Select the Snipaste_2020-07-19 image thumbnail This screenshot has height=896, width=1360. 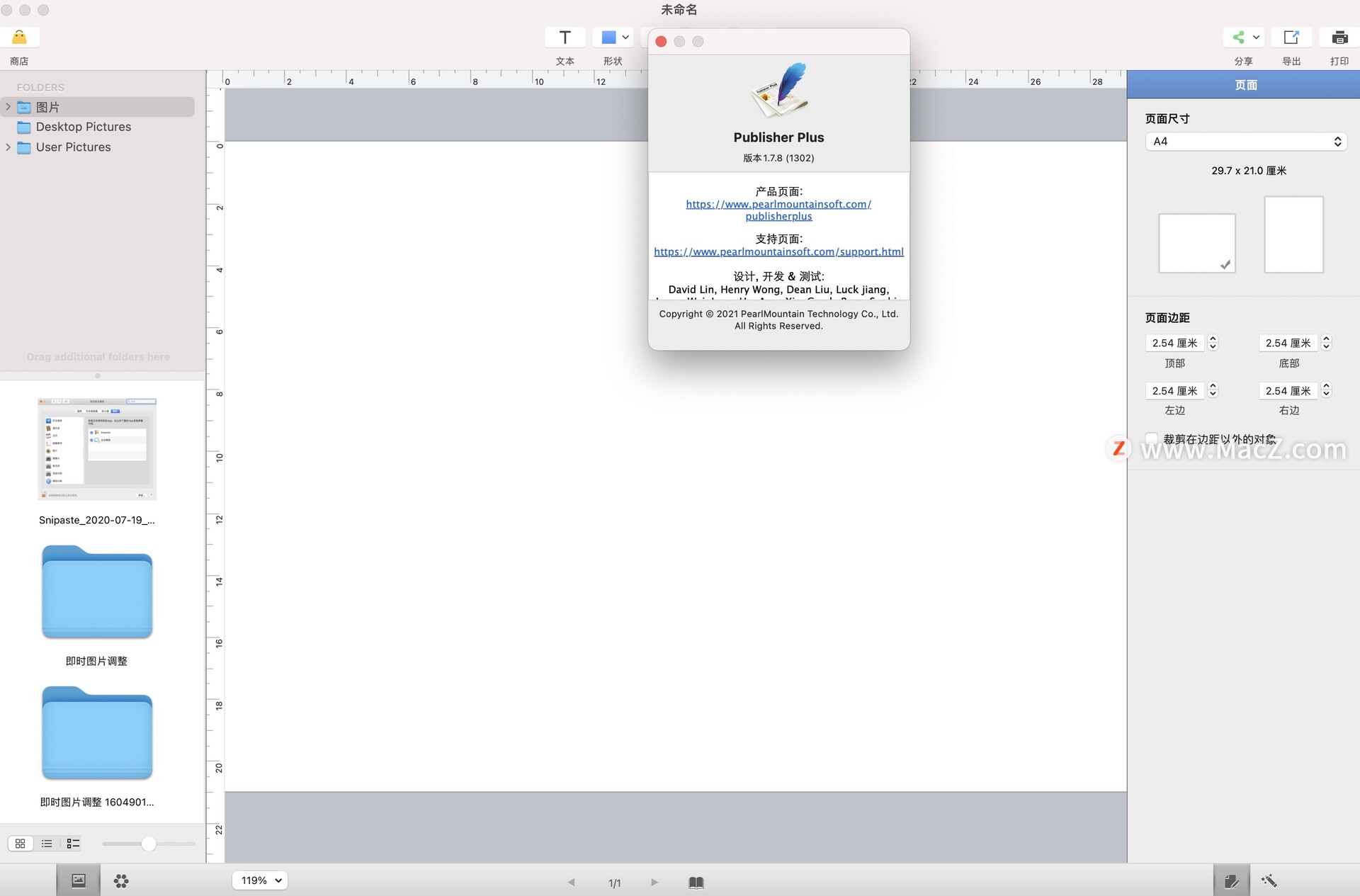point(97,449)
